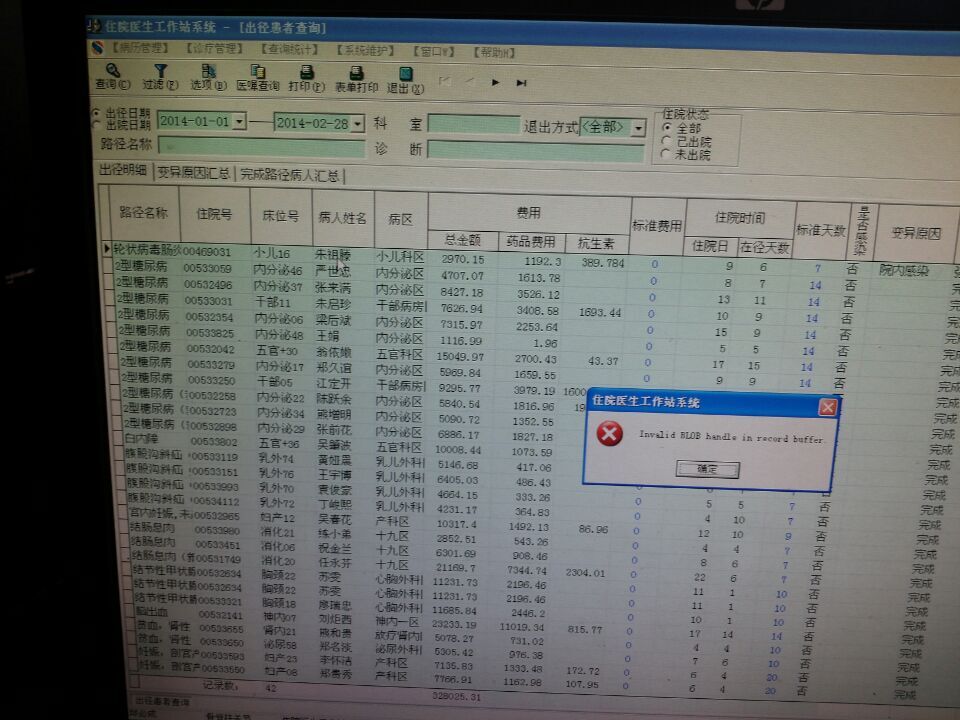Click the 院内感染 variation reason cell
Viewport: 960px width, 720px height.
point(904,270)
